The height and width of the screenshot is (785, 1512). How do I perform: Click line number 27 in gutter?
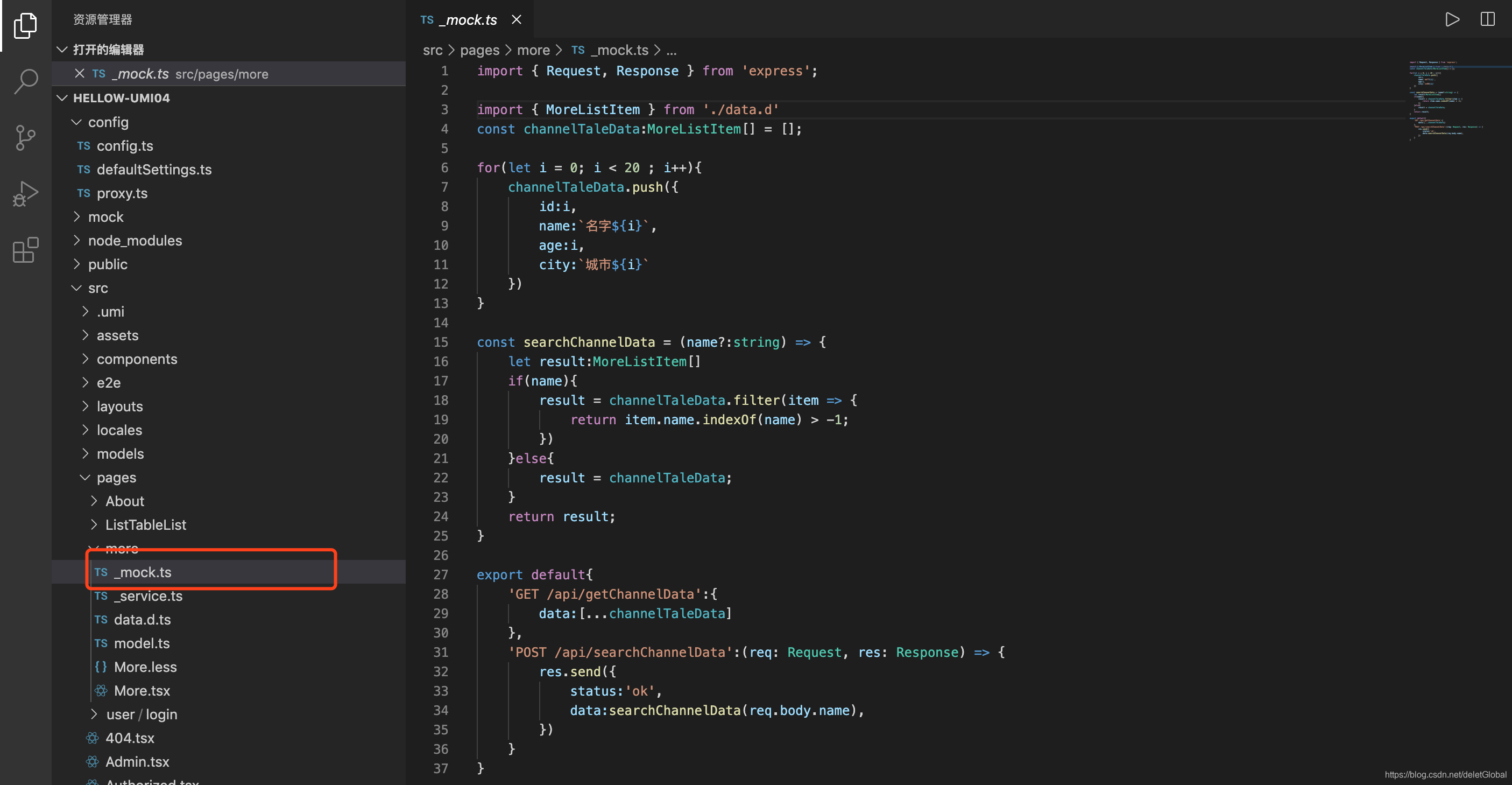pos(440,574)
